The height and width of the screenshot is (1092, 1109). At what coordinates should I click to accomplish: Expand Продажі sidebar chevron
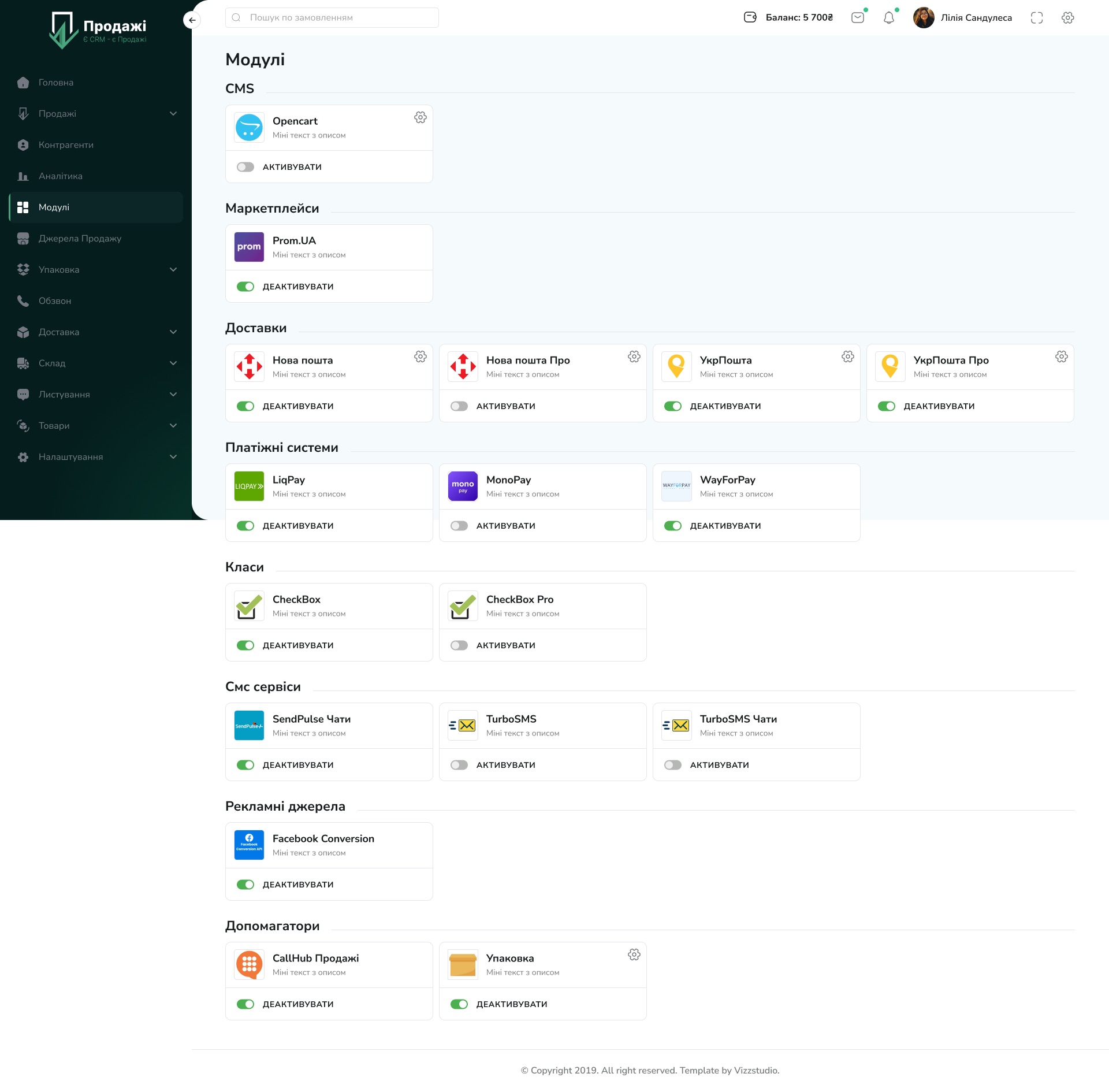tap(173, 114)
